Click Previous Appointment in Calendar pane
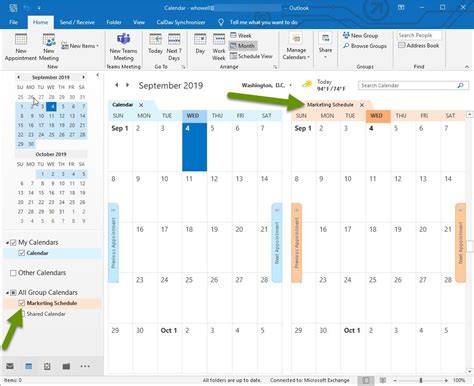Viewport: 474px width, 386px height. [113, 243]
